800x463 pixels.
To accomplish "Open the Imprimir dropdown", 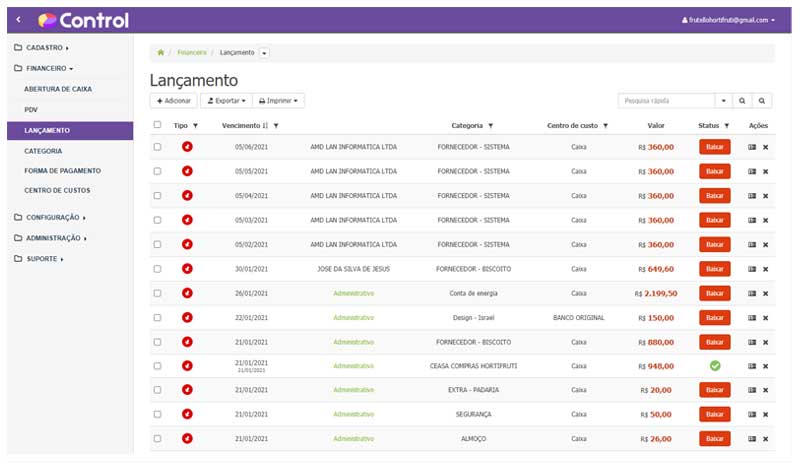I will [x=278, y=101].
